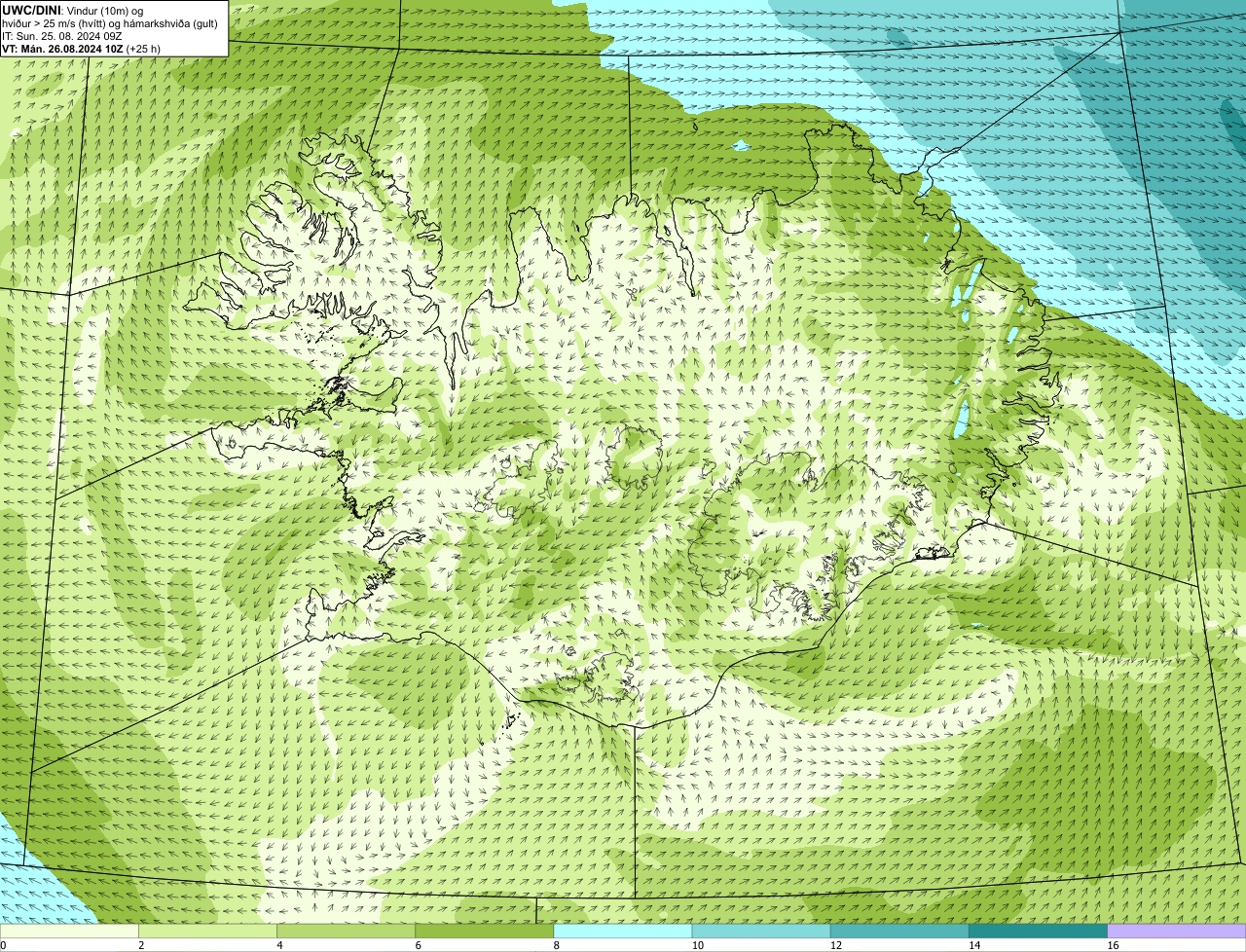Click the legend value label '6'
Image resolution: width=1246 pixels, height=952 pixels.
[419, 945]
